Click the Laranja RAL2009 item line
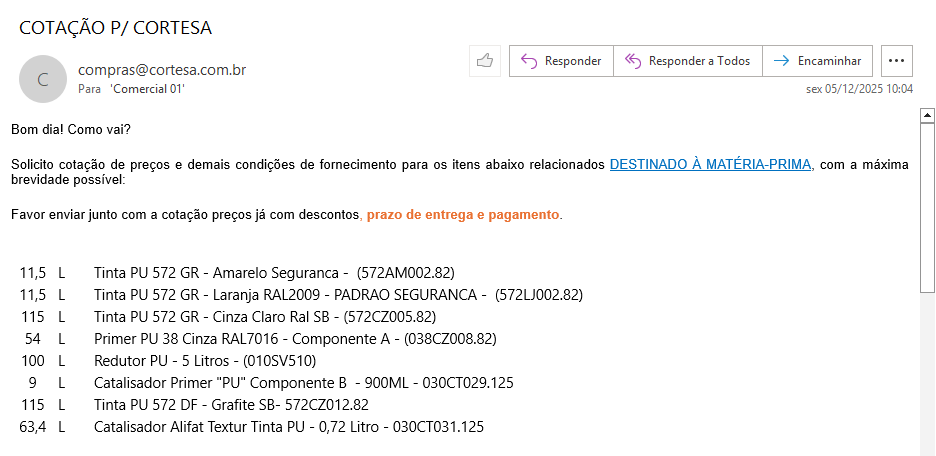Image resolution: width=936 pixels, height=456 pixels. [338, 294]
